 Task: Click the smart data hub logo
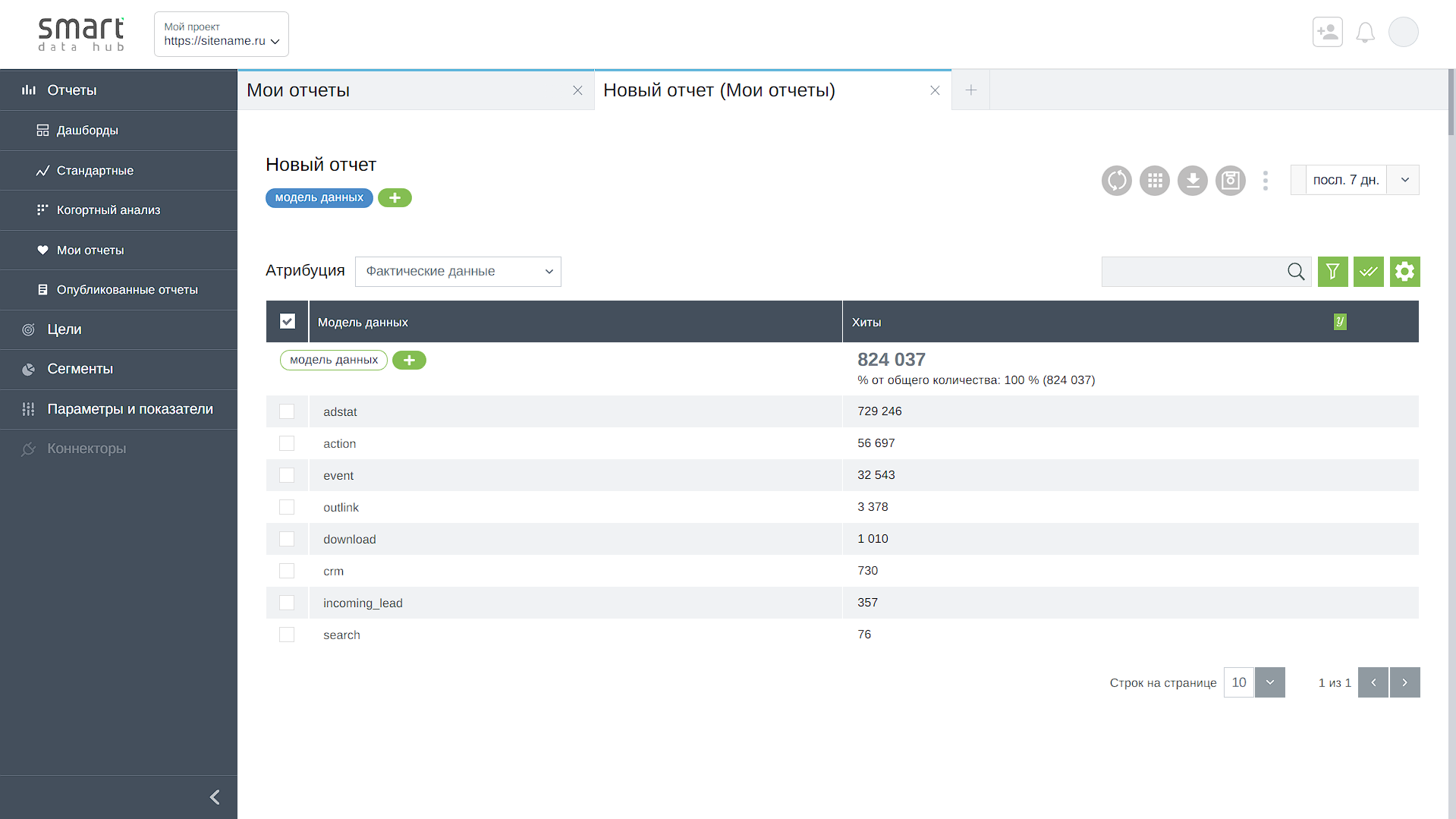click(x=81, y=34)
